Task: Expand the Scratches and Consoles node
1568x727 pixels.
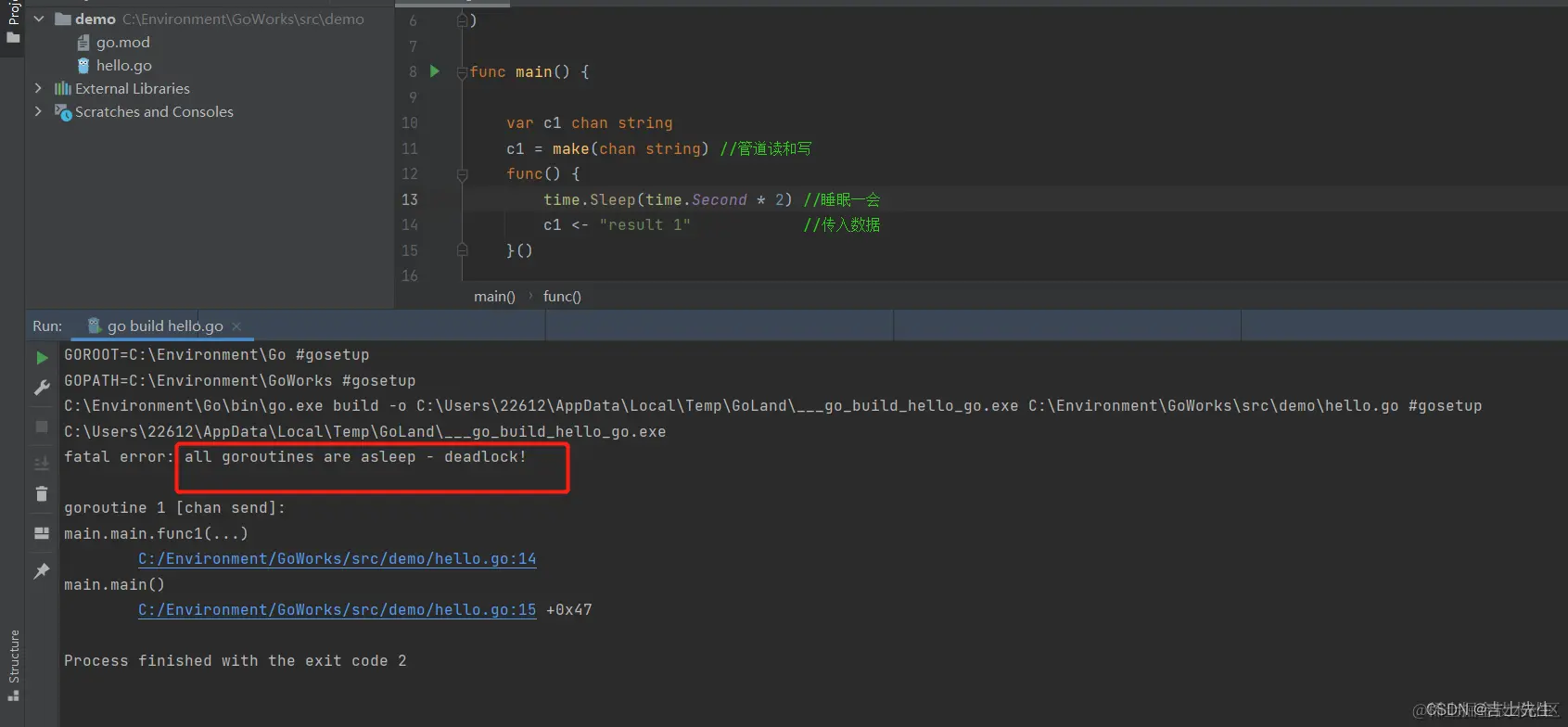Action: (x=38, y=111)
